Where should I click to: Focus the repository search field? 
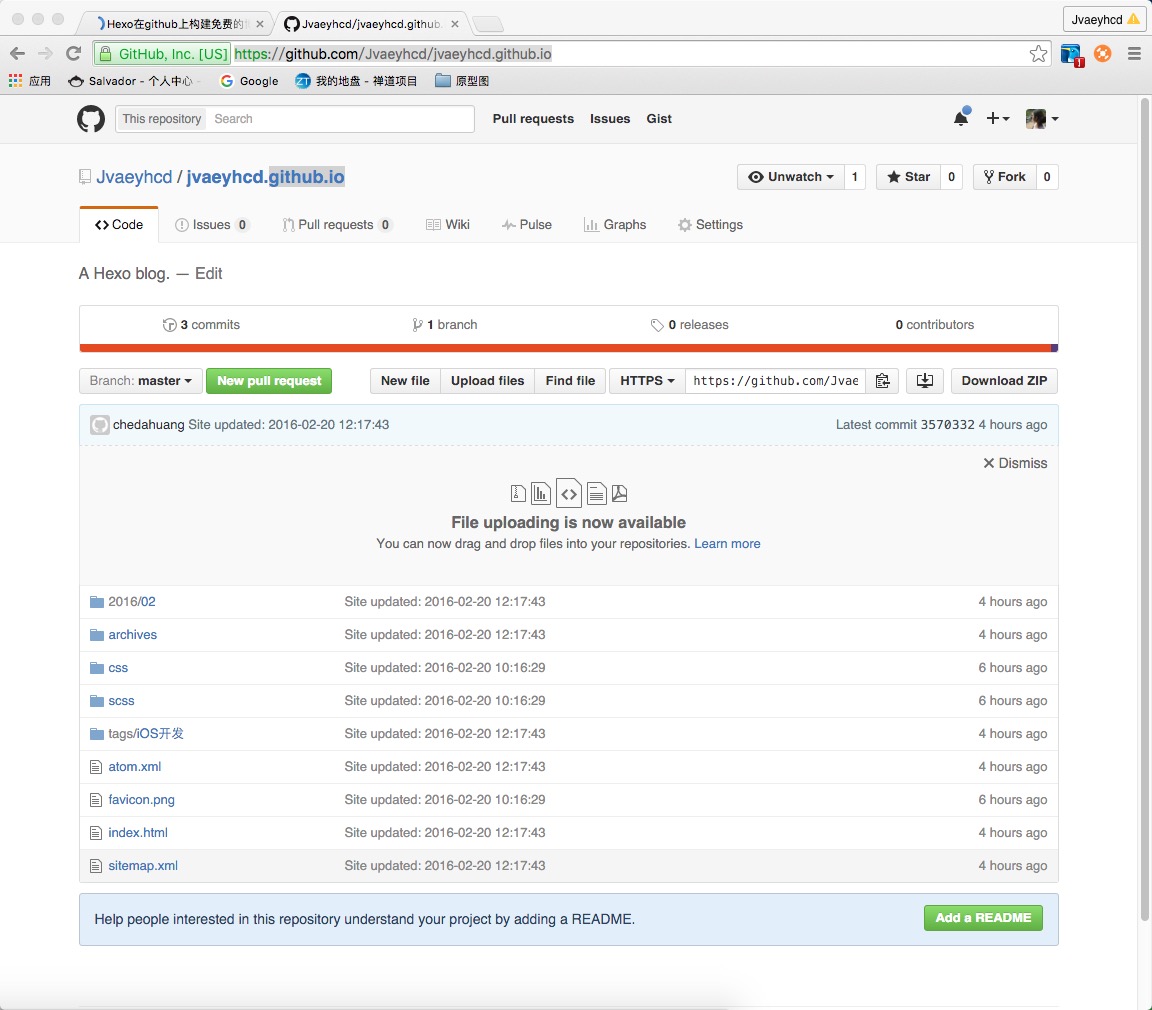340,119
